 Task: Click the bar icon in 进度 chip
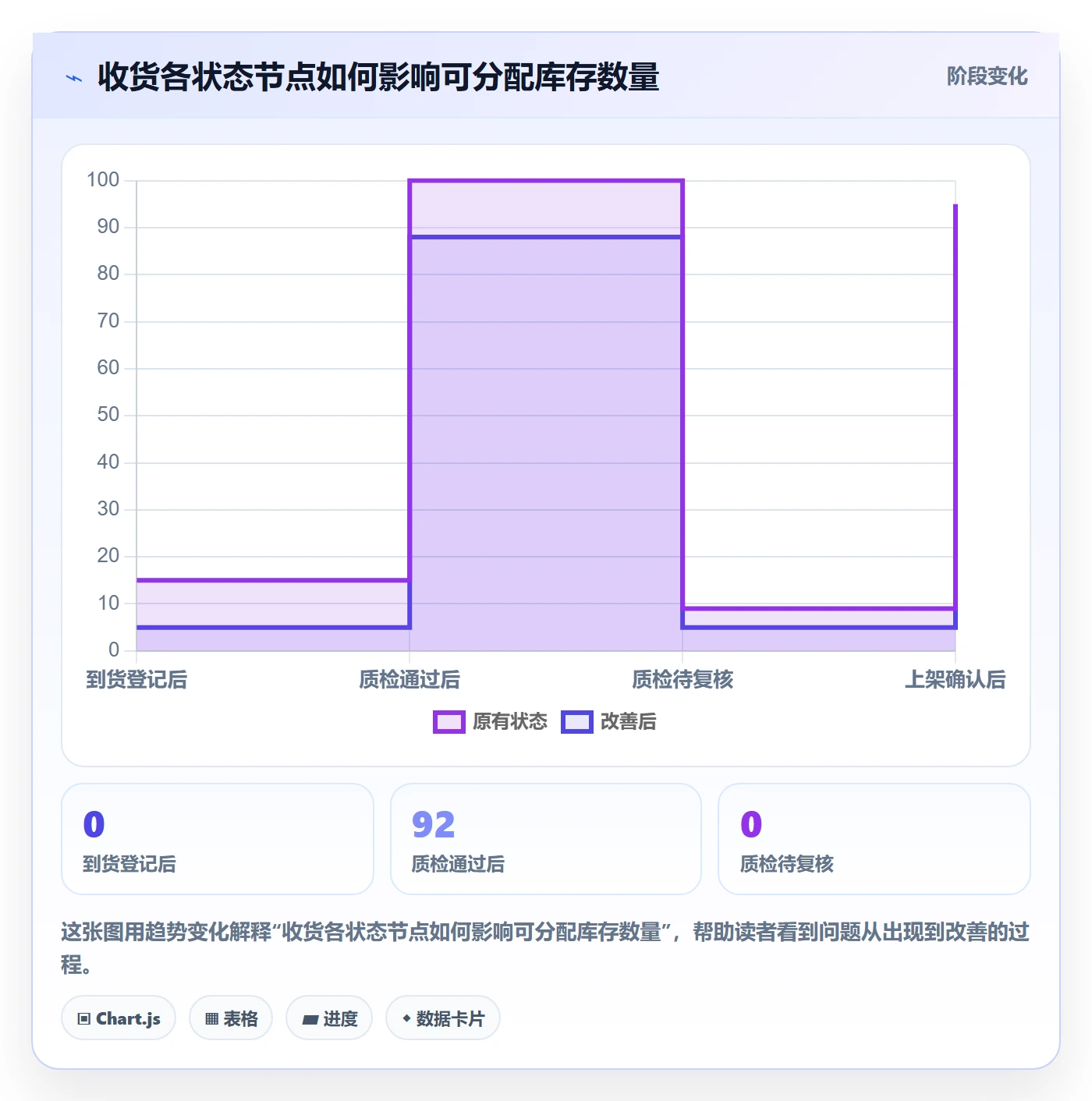coord(310,1019)
